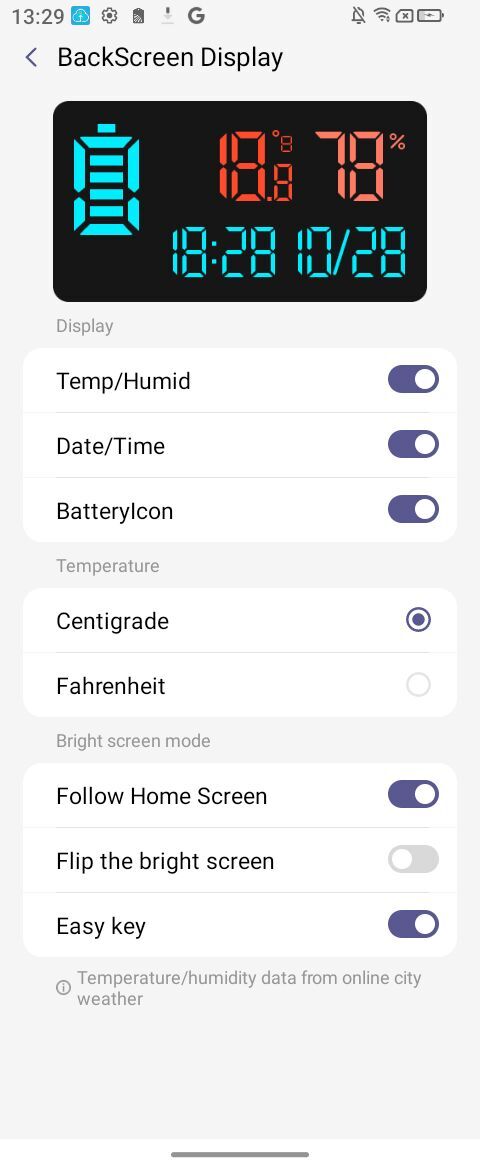Viewport: 480px width, 1170px height.
Task: Tap the Wi-Fi signal icon
Action: point(382,15)
